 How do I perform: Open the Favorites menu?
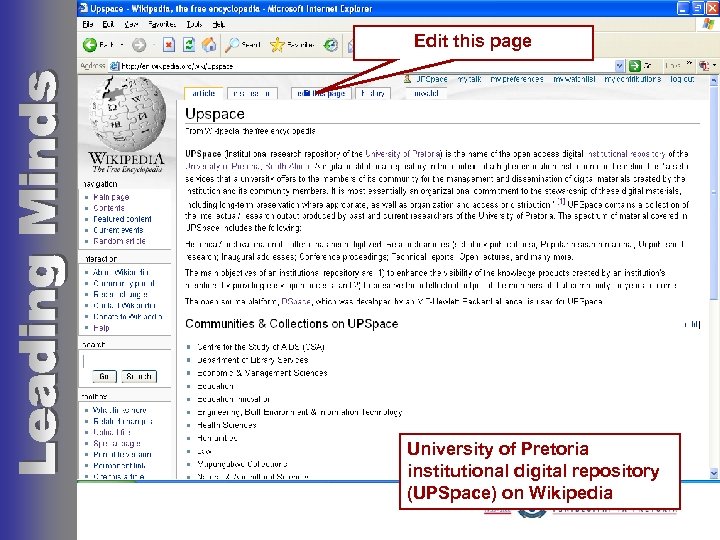(162, 24)
